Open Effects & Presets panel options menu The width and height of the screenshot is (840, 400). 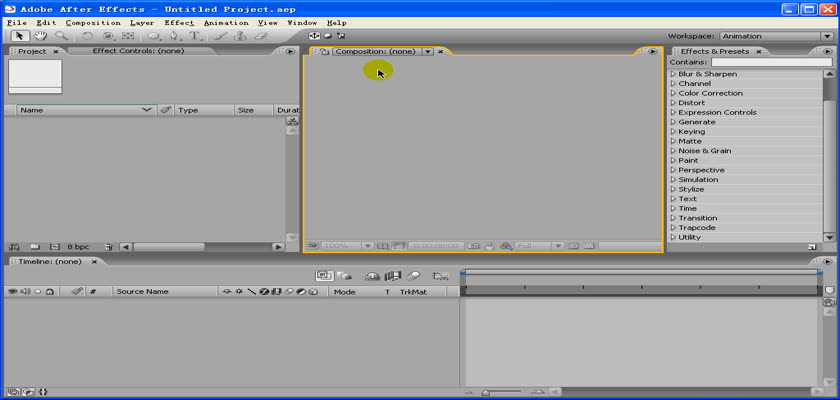coord(829,51)
